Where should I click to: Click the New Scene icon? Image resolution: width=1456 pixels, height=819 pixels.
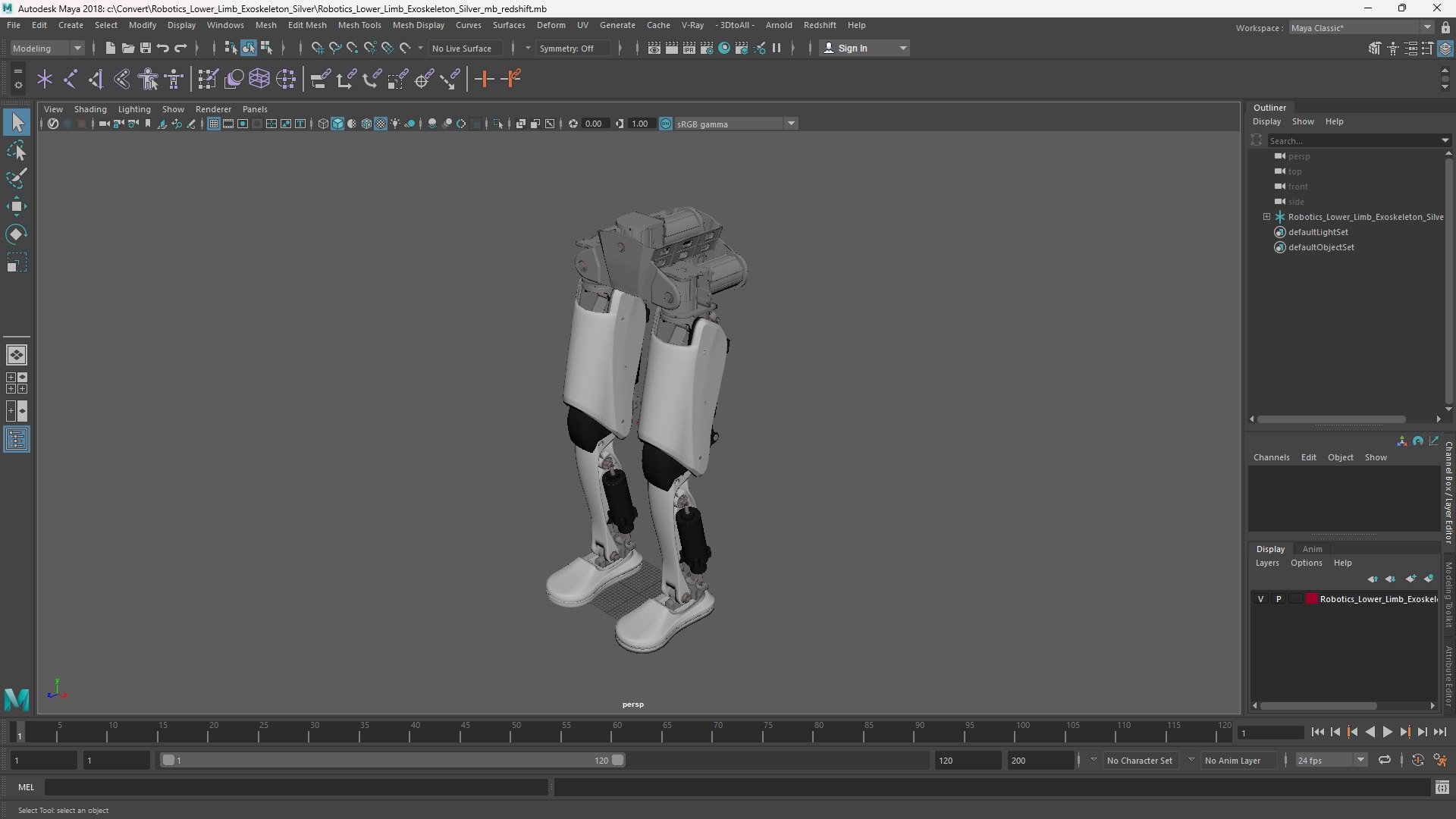tap(110, 48)
